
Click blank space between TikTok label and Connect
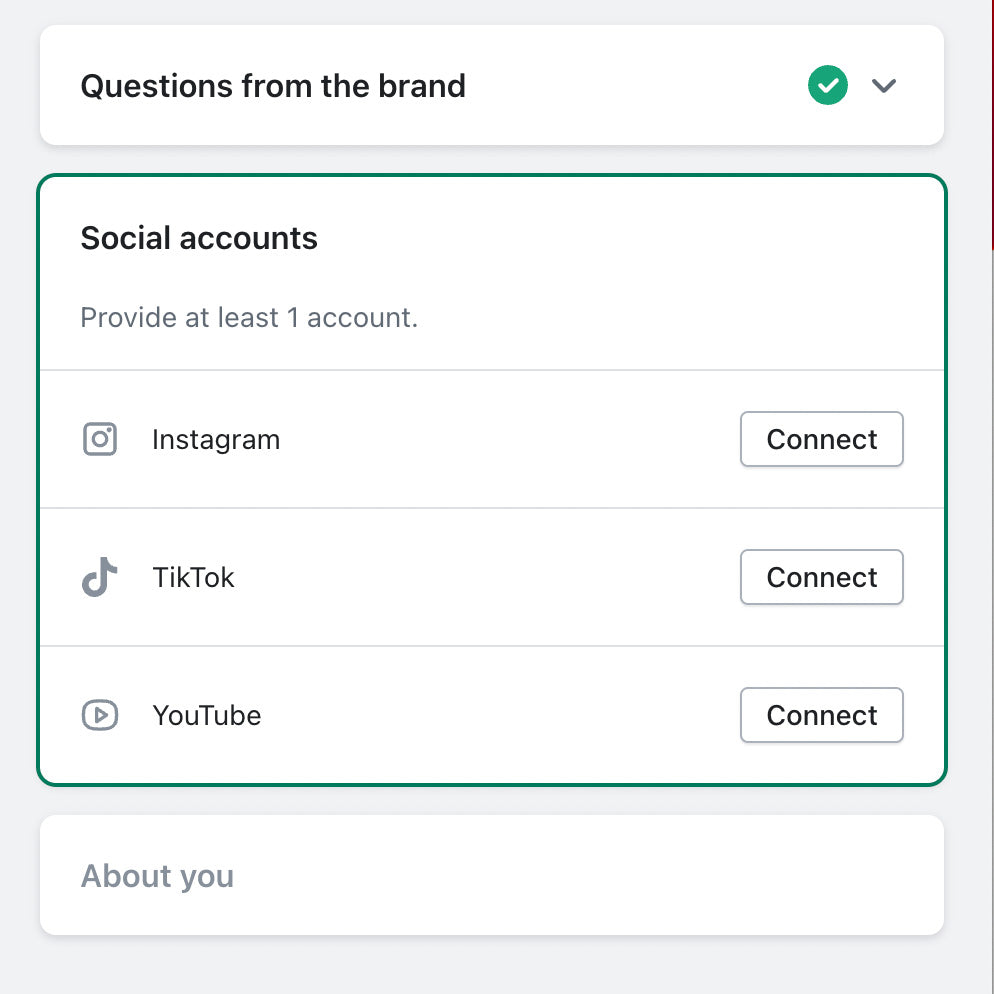pyautogui.click(x=490, y=577)
